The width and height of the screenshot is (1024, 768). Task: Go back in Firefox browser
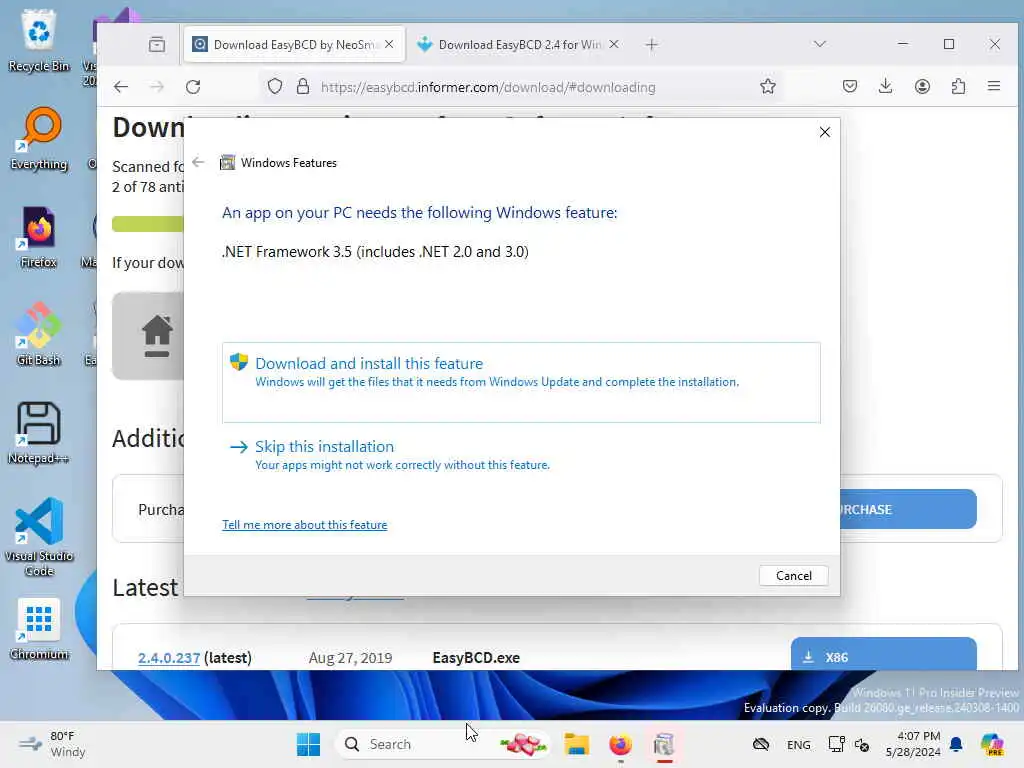[121, 87]
